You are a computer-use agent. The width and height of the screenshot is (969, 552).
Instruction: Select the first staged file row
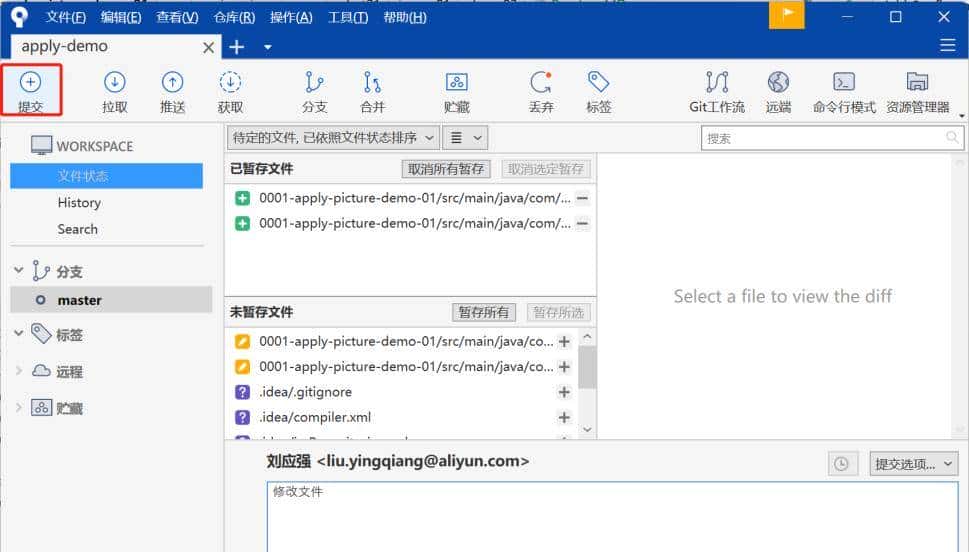coord(411,198)
